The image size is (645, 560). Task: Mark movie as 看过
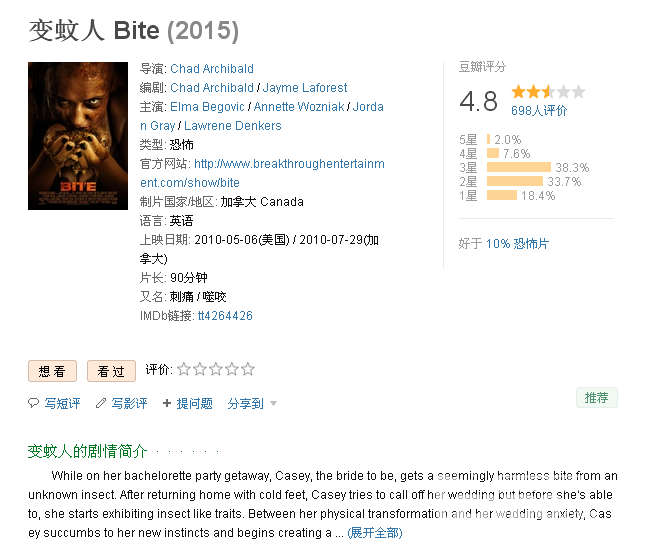(111, 371)
